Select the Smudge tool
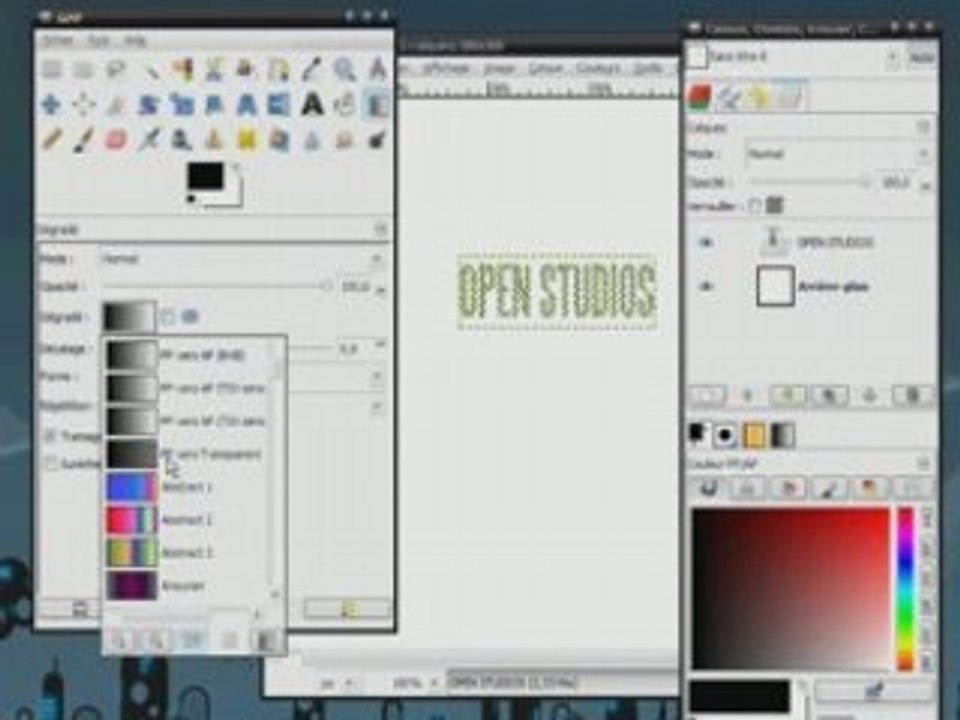Screen dimensions: 960x720 point(345,140)
